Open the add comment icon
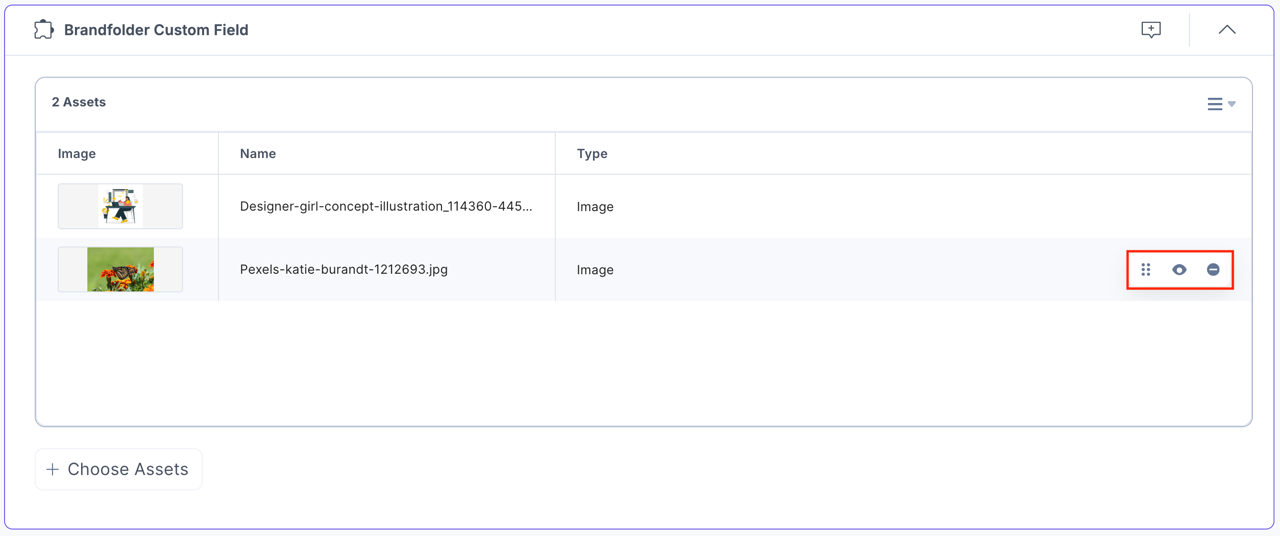The height and width of the screenshot is (536, 1280). pos(1151,29)
